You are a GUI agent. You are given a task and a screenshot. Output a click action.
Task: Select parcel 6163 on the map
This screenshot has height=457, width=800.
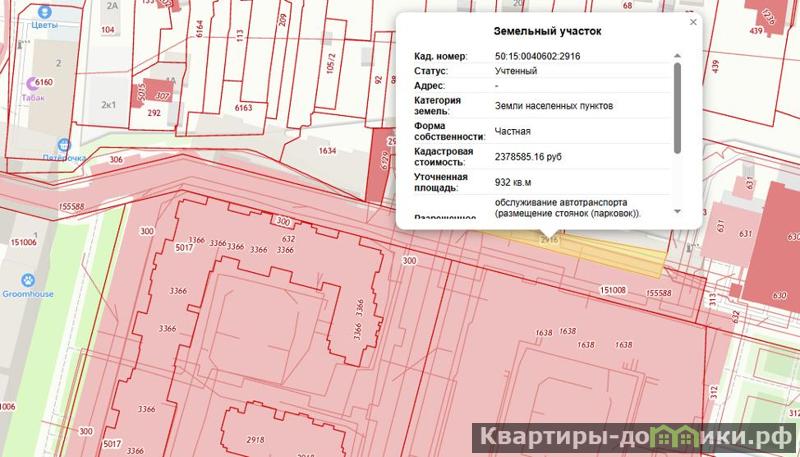[x=242, y=106]
